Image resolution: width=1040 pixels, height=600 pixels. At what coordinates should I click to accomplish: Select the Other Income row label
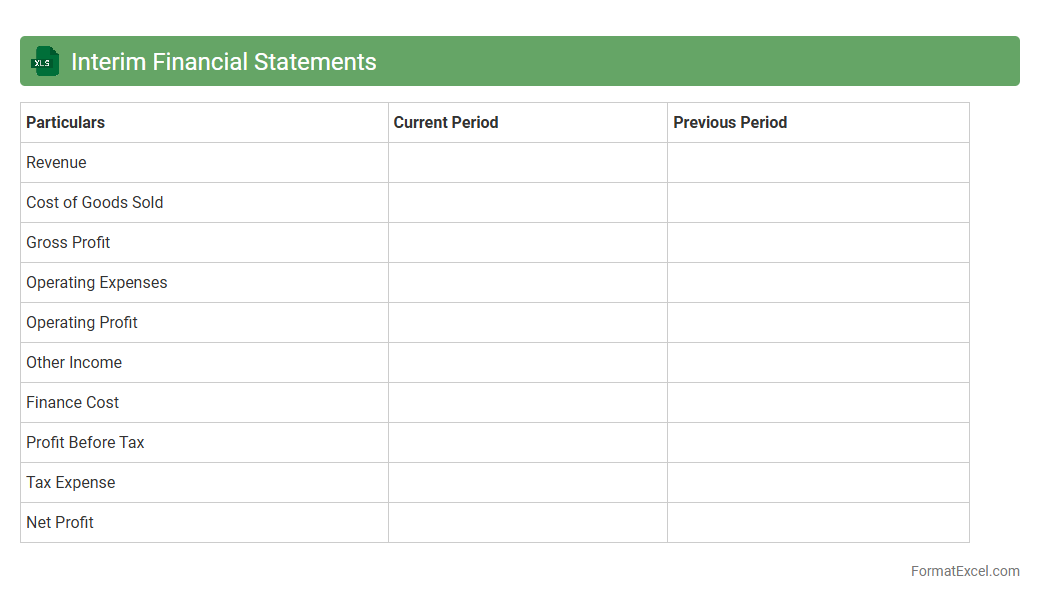click(x=74, y=363)
